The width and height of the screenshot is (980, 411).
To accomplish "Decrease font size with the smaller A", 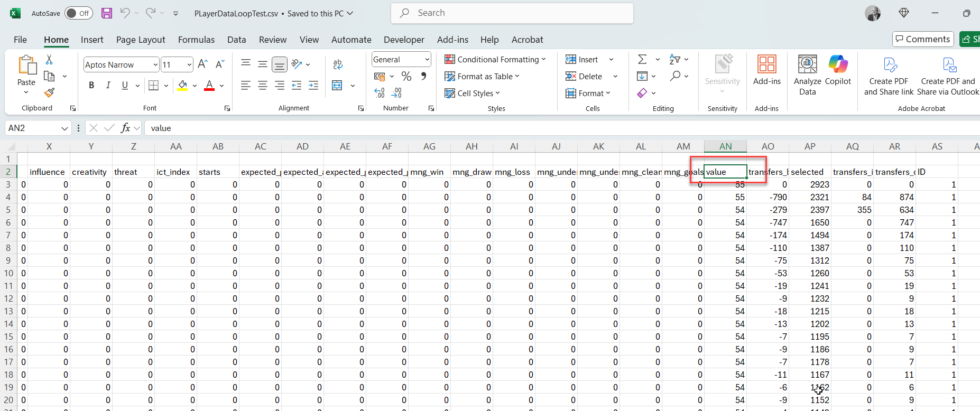I will tap(219, 64).
